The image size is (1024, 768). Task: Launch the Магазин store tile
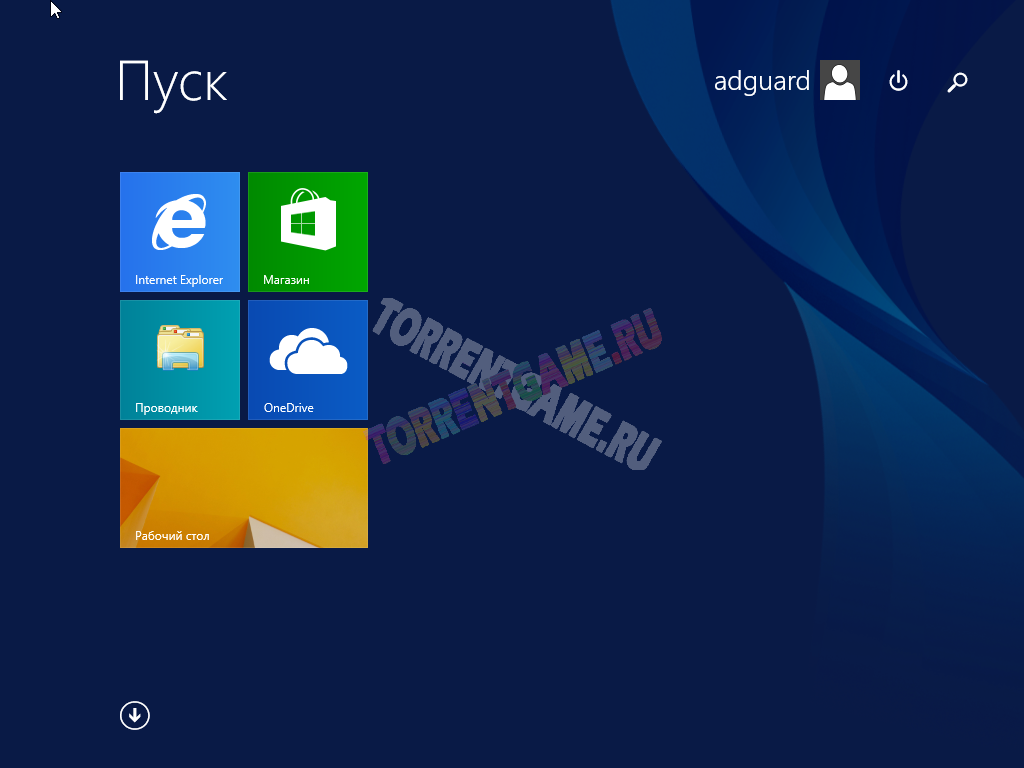[x=308, y=232]
